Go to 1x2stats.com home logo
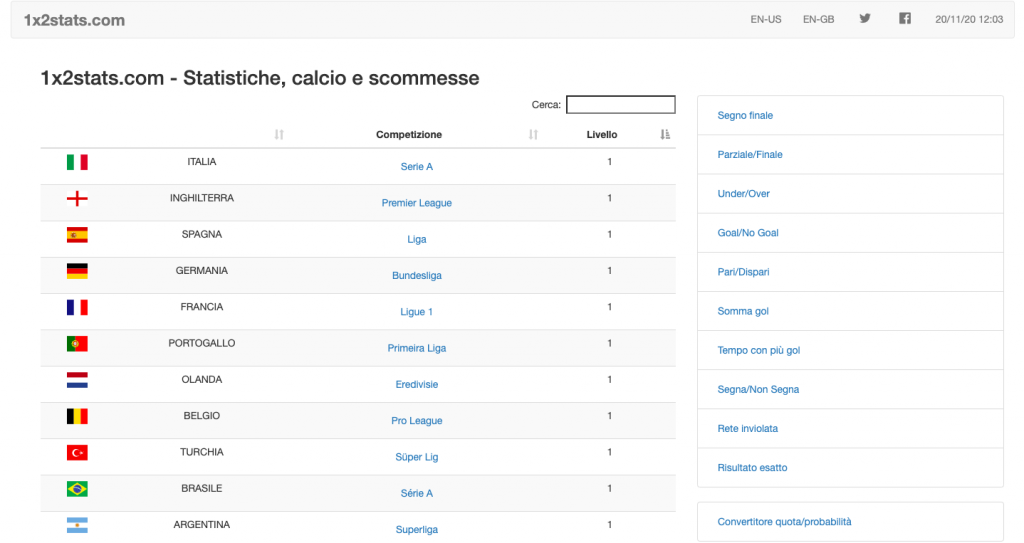The width and height of the screenshot is (1024, 543). click(x=74, y=20)
